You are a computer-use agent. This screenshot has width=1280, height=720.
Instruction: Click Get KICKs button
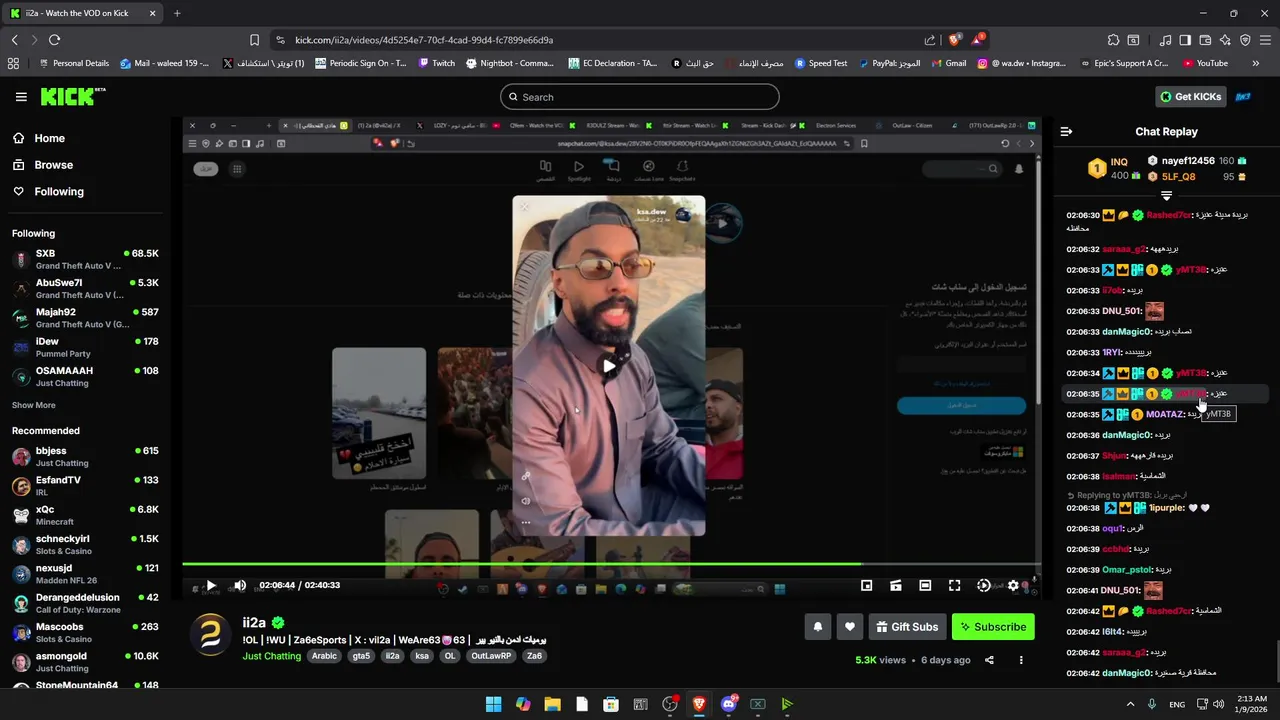click(1191, 97)
